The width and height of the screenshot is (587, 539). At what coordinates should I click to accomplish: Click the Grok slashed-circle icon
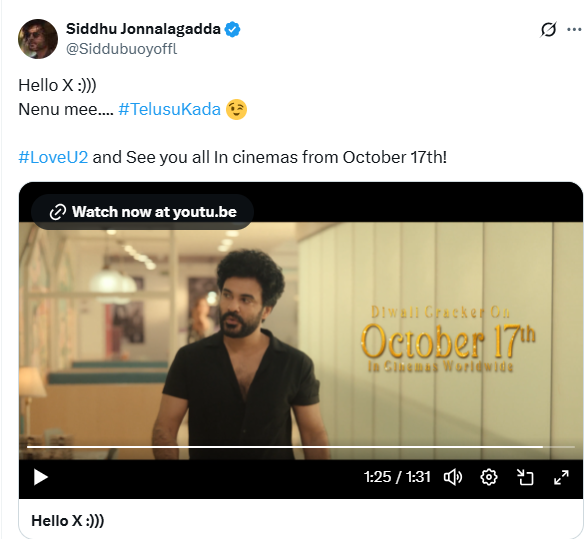(548, 30)
